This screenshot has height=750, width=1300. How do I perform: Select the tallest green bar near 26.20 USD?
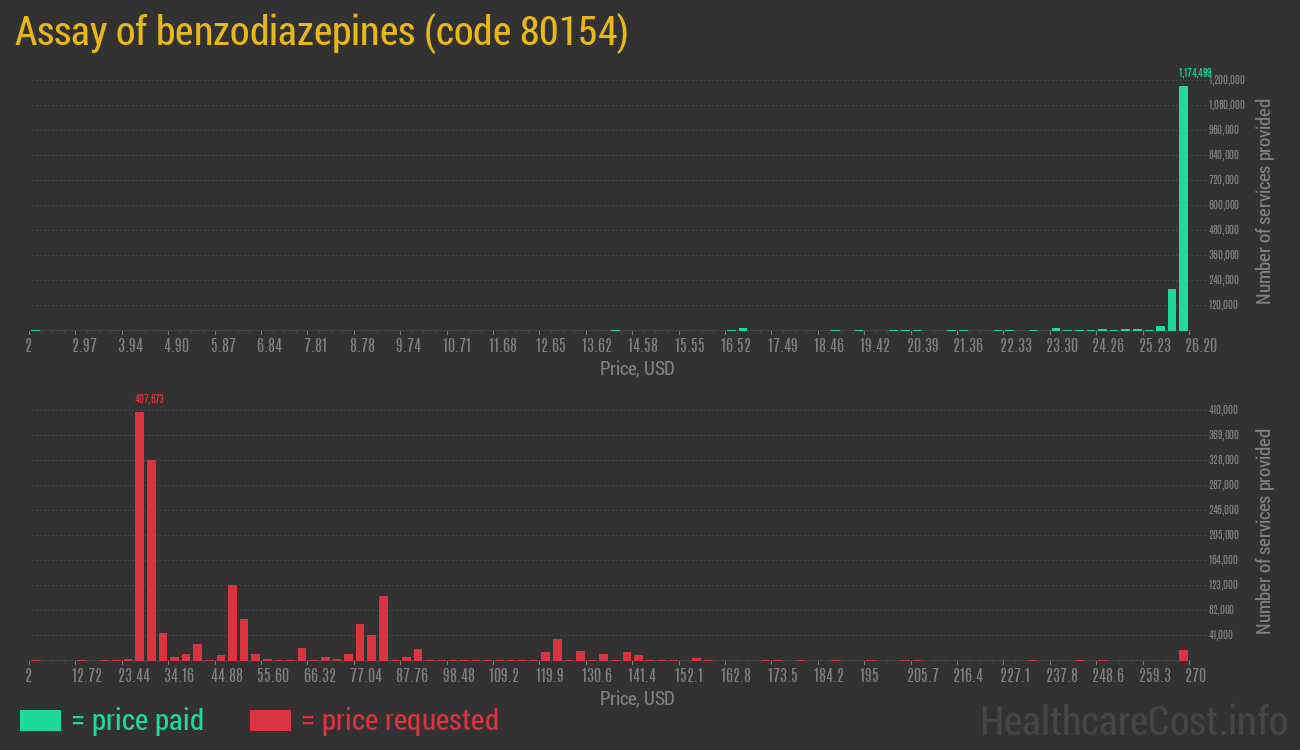click(x=1184, y=208)
